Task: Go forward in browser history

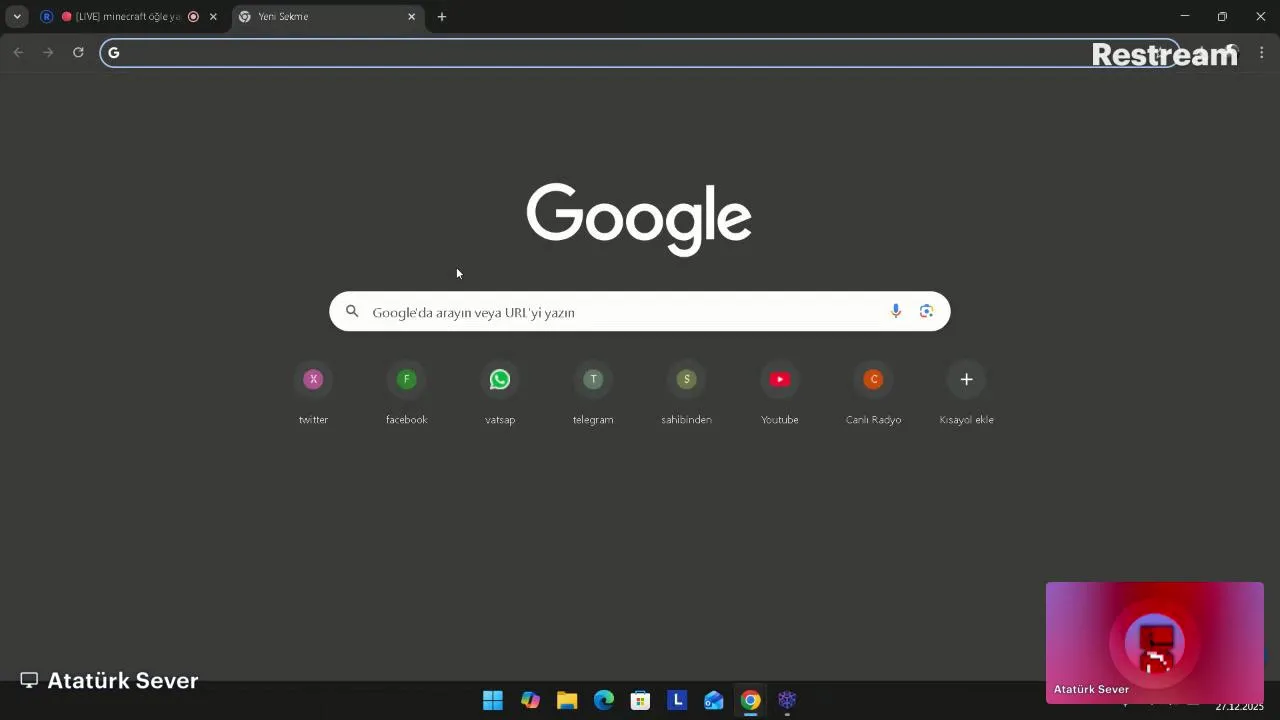Action: [48, 52]
